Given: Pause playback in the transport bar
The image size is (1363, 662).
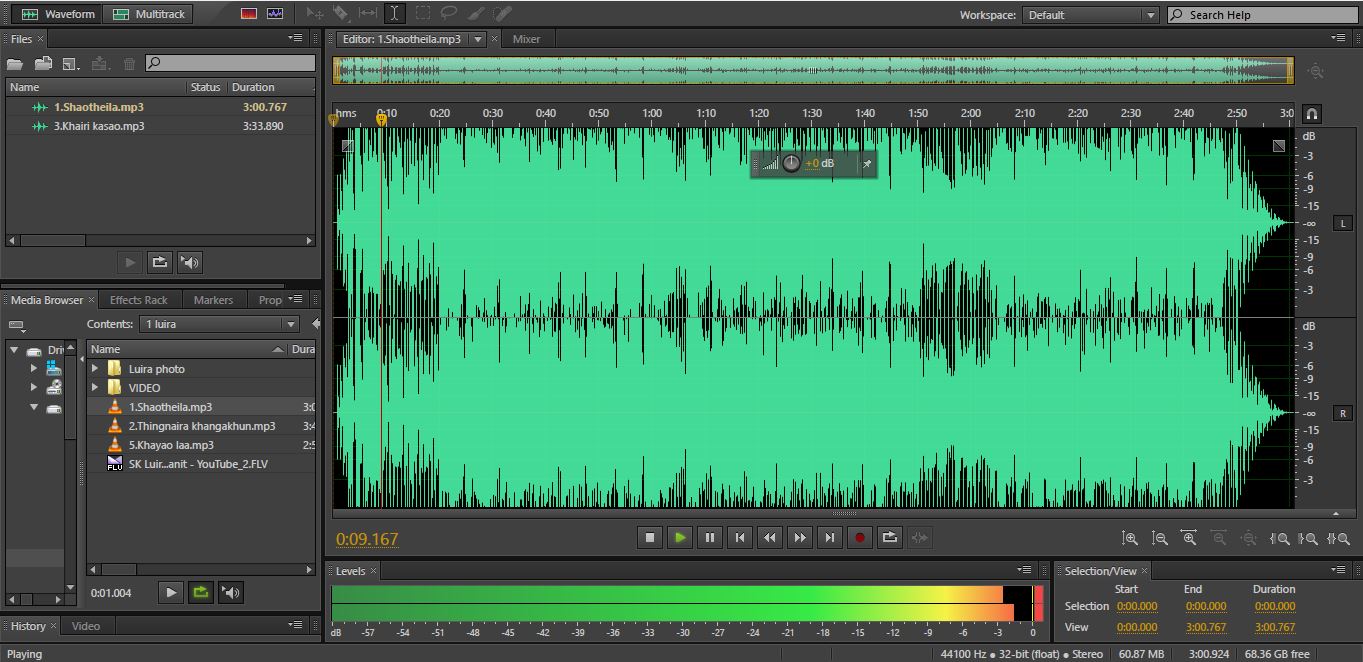Looking at the screenshot, I should (x=709, y=538).
